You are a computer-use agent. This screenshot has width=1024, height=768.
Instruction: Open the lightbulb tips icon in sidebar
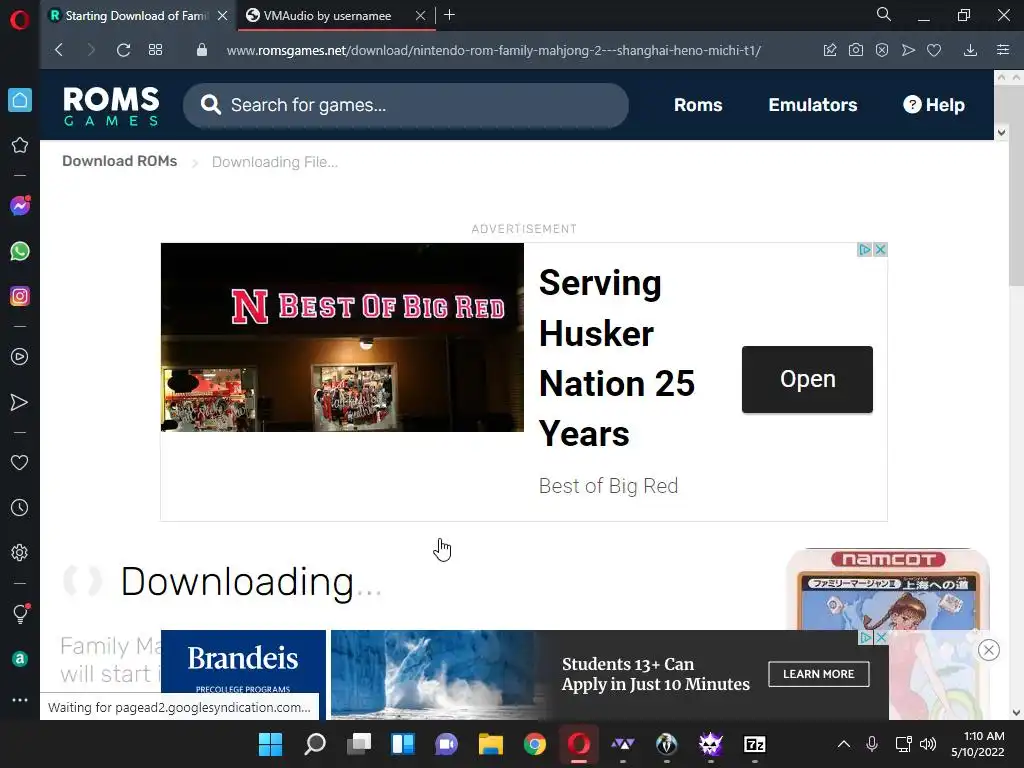(x=20, y=613)
